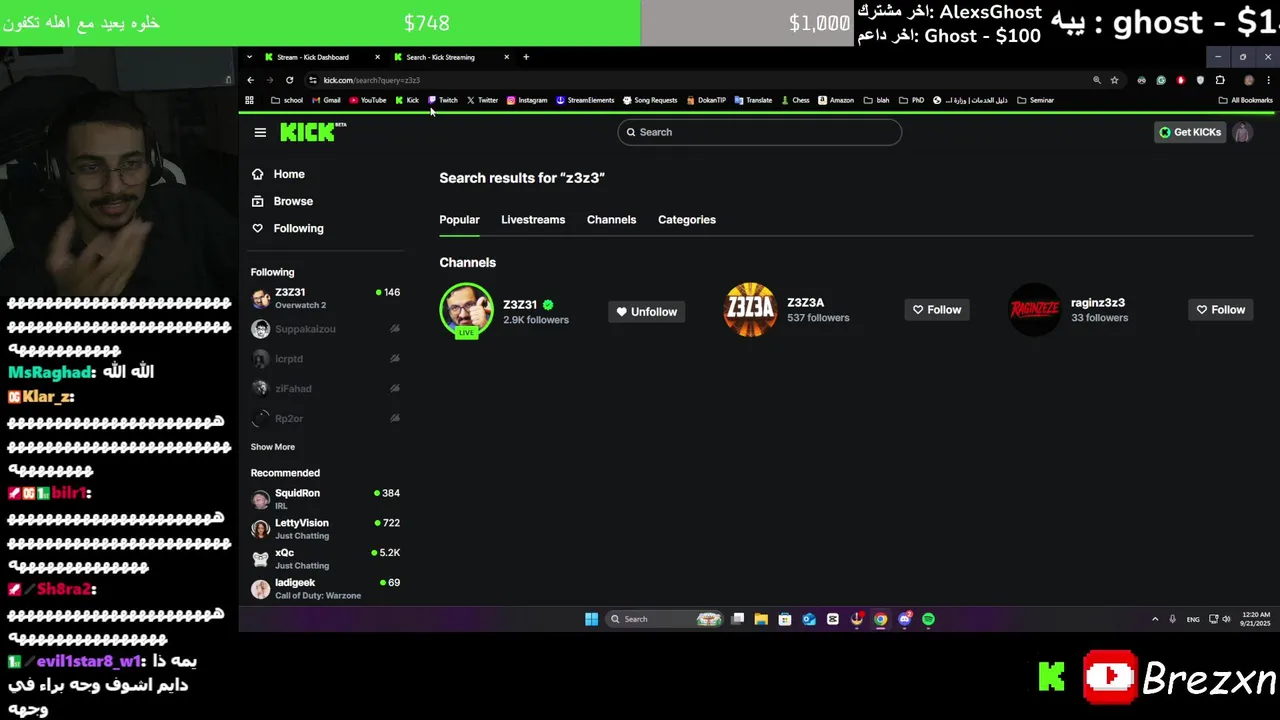
Task: Open the Chrome apps grid in the bookmarks bar
Action: click(x=249, y=100)
